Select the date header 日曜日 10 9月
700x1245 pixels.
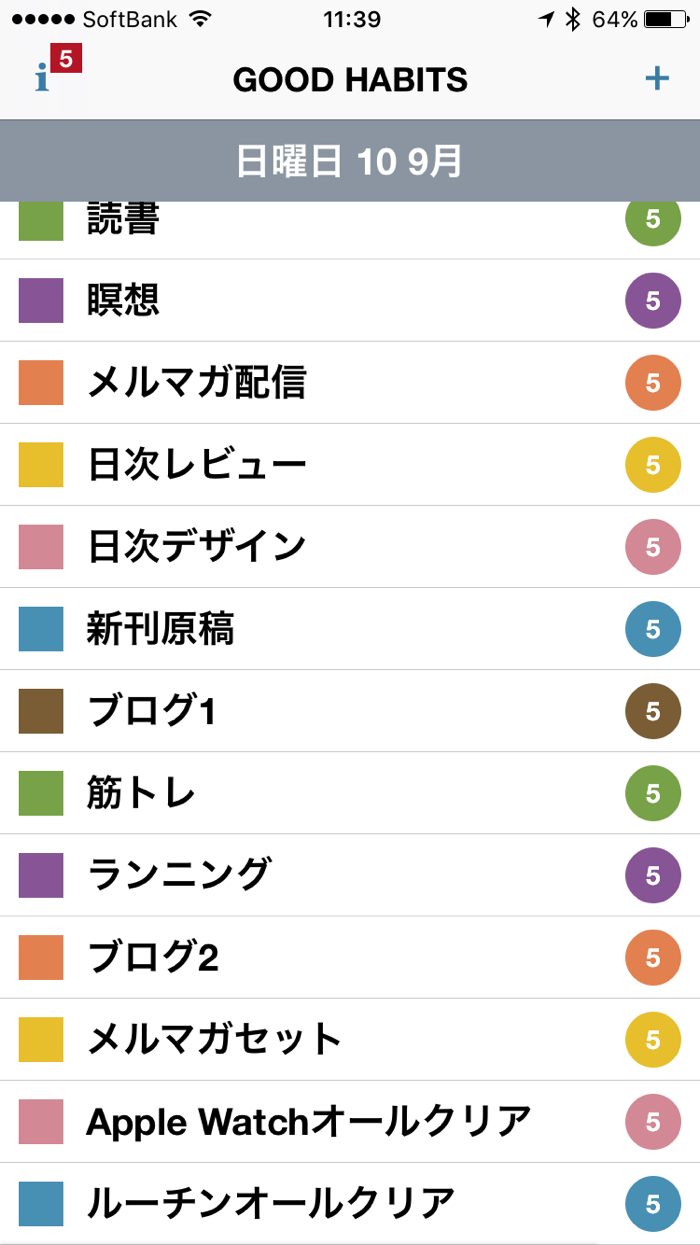350,161
